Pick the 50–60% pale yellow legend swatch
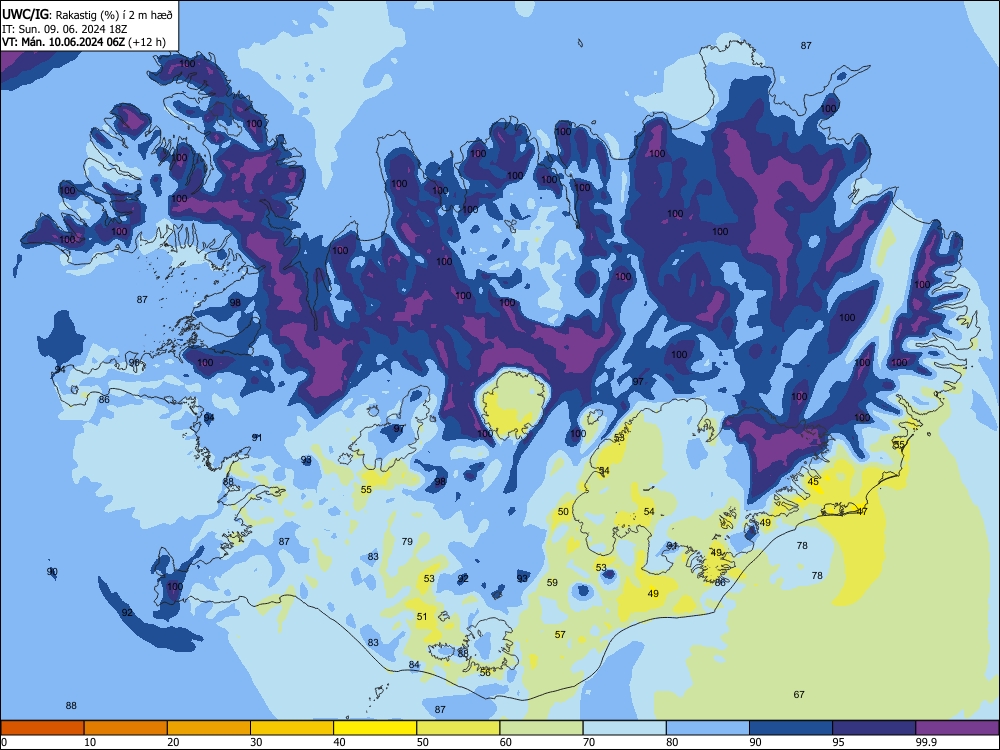The height and width of the screenshot is (750, 1000). pyautogui.click(x=458, y=728)
